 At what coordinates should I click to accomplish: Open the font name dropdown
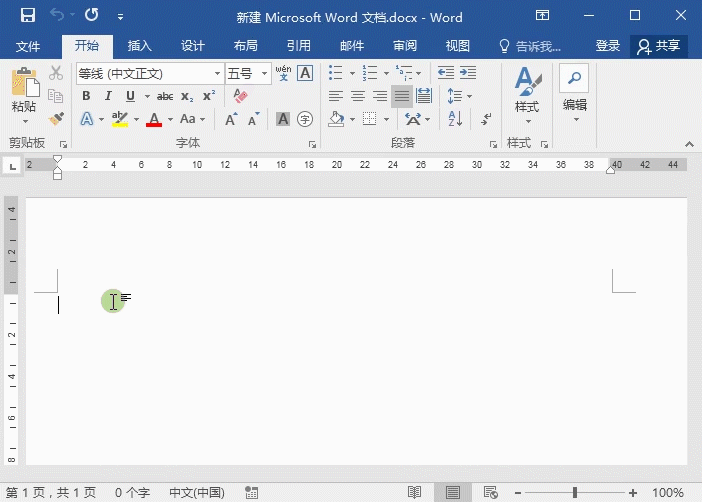point(217,74)
